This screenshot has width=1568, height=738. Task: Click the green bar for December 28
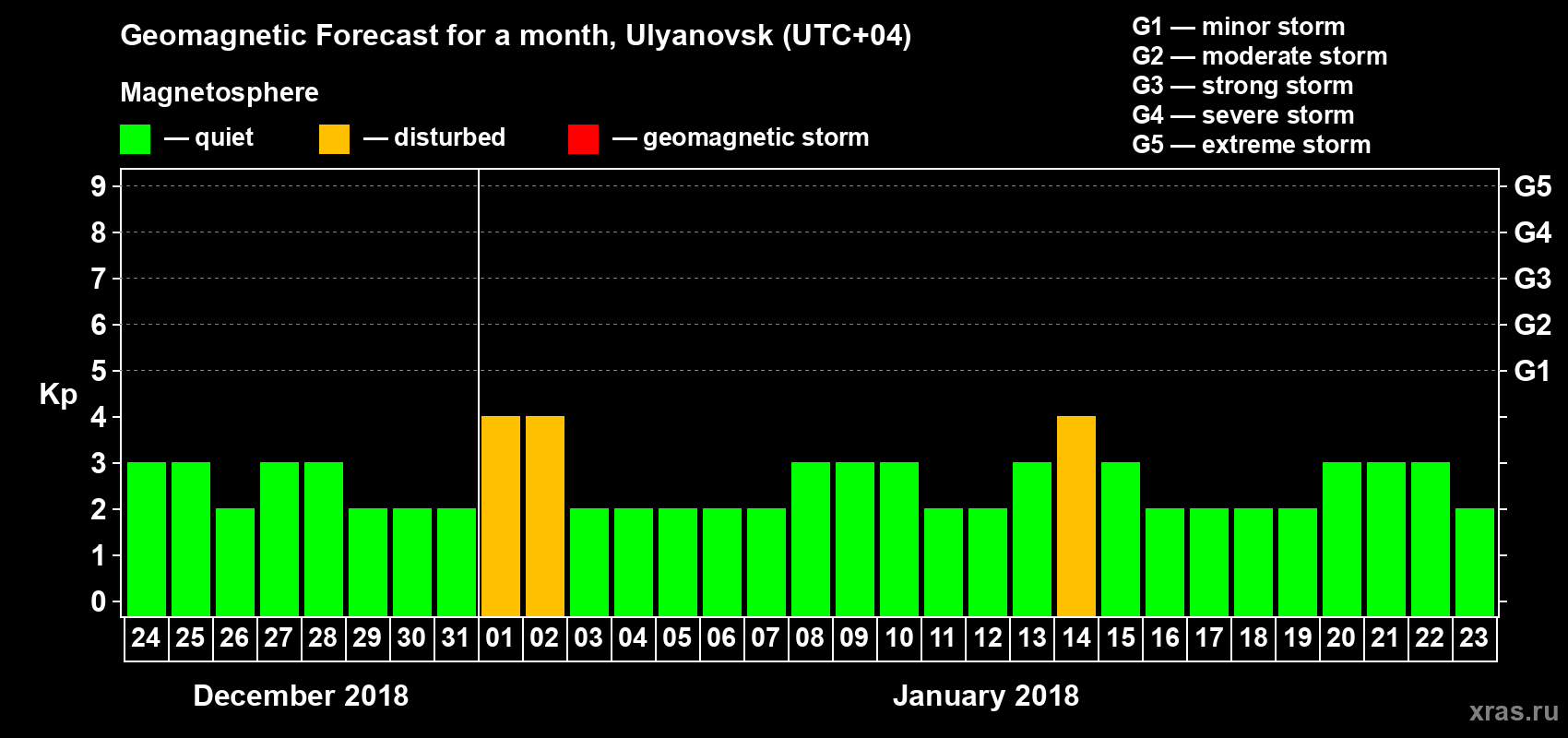(324, 539)
